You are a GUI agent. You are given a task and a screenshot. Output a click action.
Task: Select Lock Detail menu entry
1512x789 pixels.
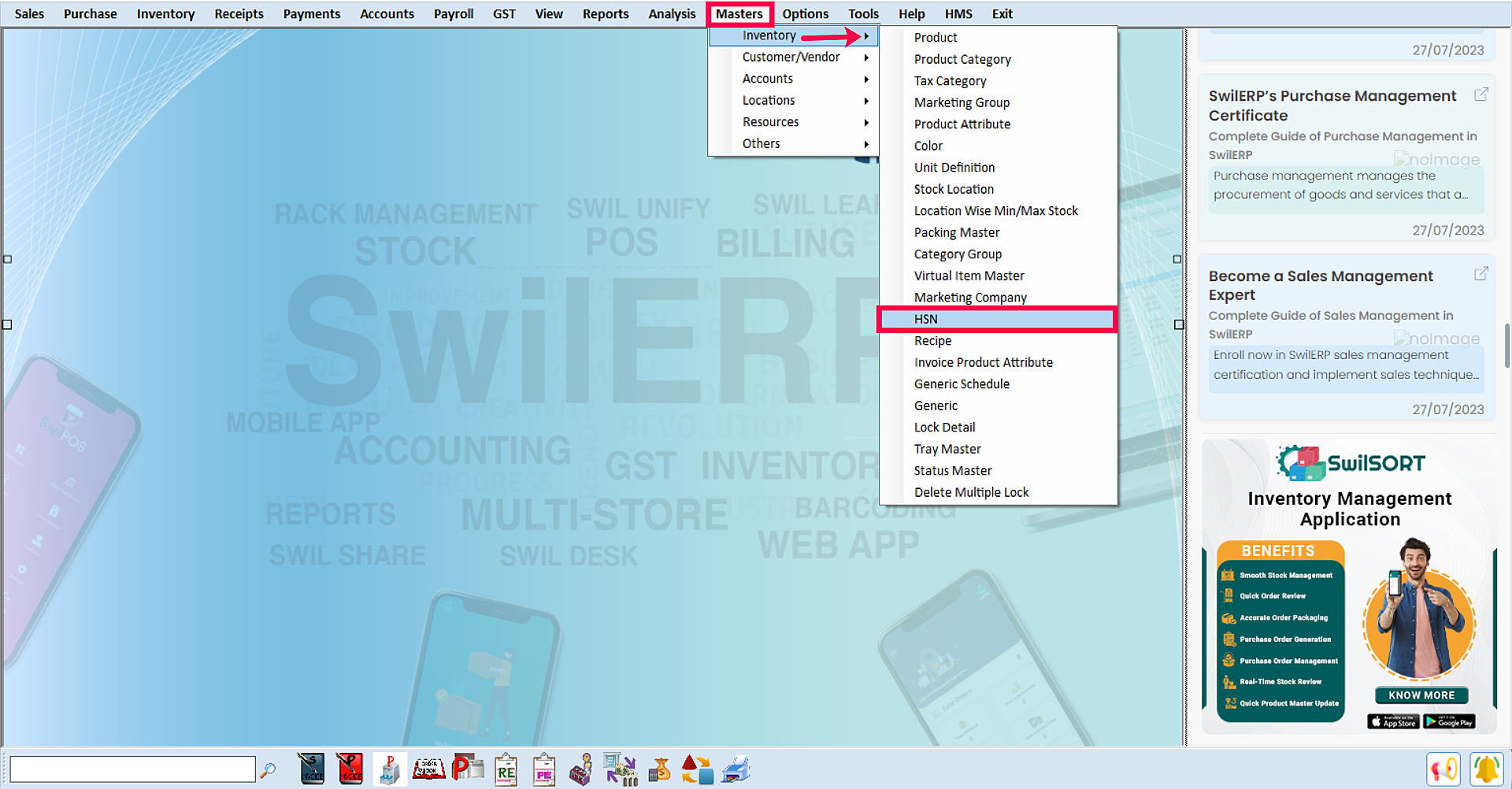pyautogui.click(x=997, y=428)
